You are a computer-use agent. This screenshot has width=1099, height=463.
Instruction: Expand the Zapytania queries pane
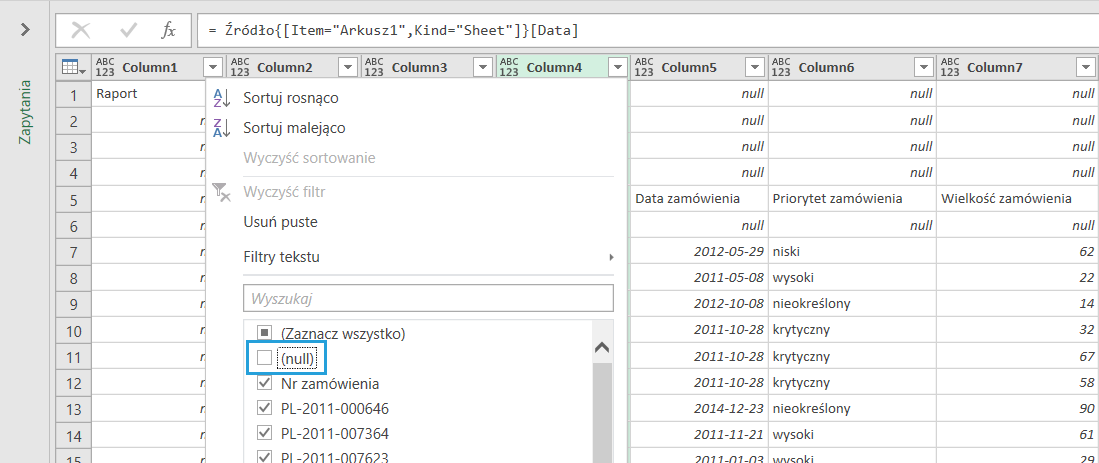pos(25,30)
